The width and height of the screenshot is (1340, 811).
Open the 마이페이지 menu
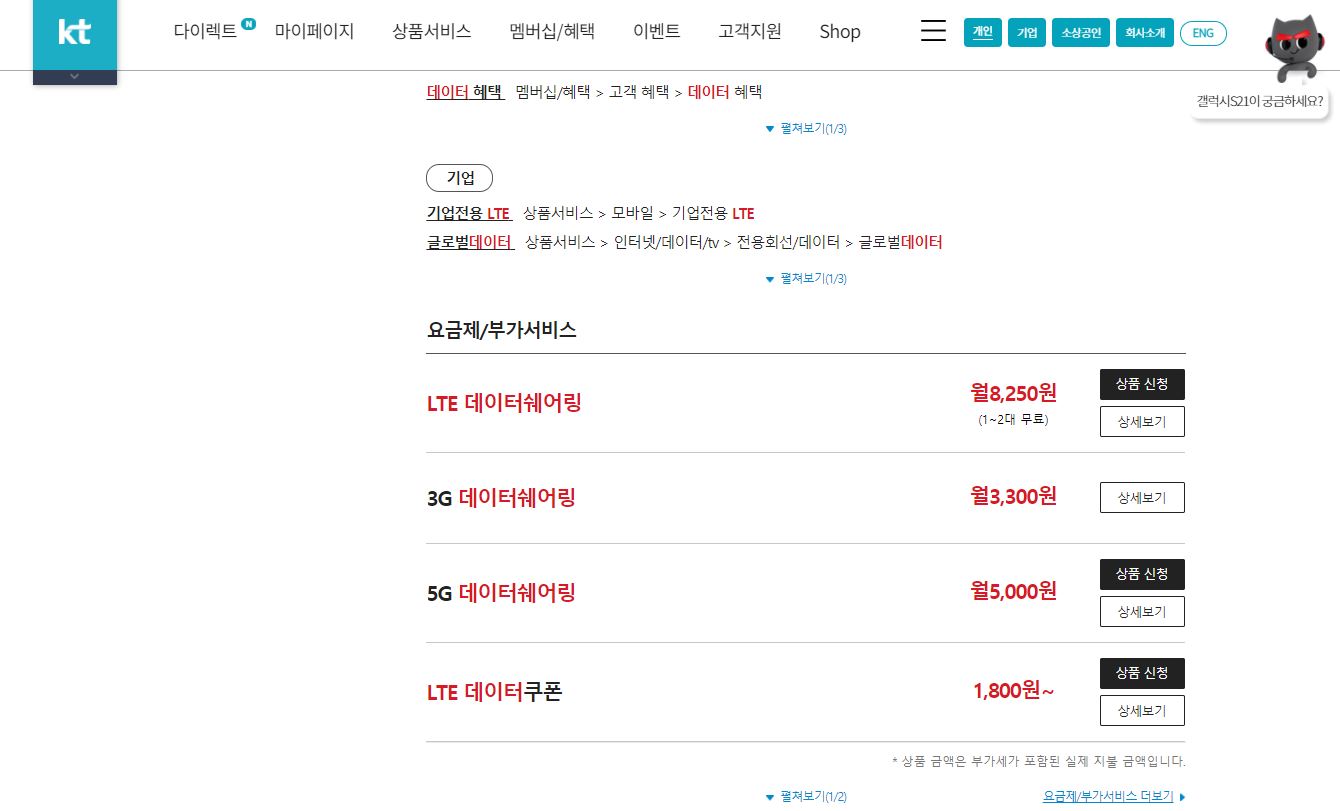pyautogui.click(x=315, y=31)
